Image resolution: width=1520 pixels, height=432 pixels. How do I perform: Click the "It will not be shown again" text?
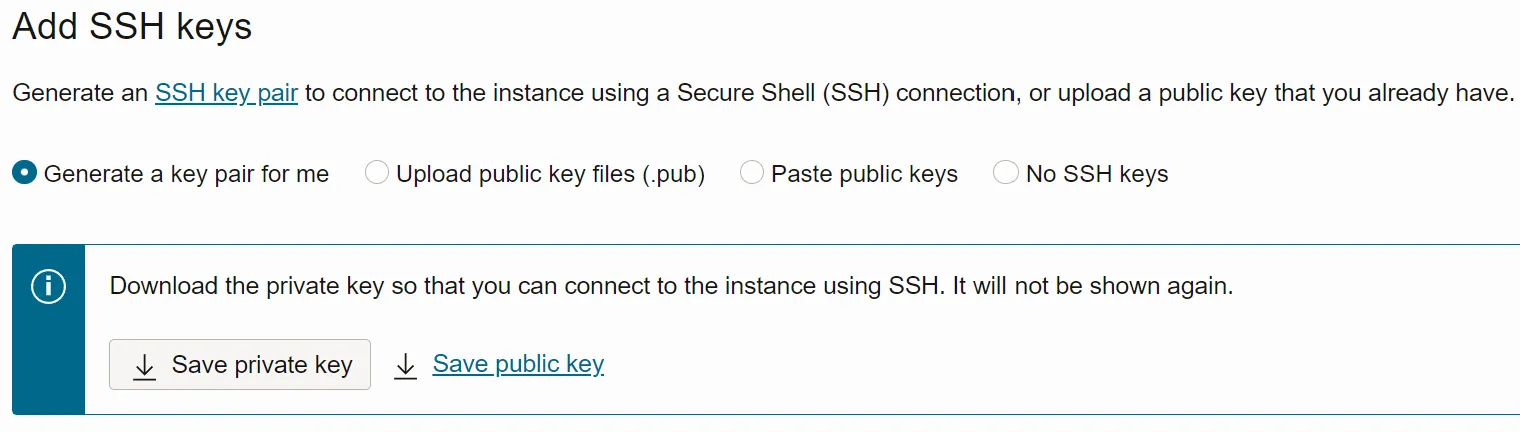pos(1092,286)
